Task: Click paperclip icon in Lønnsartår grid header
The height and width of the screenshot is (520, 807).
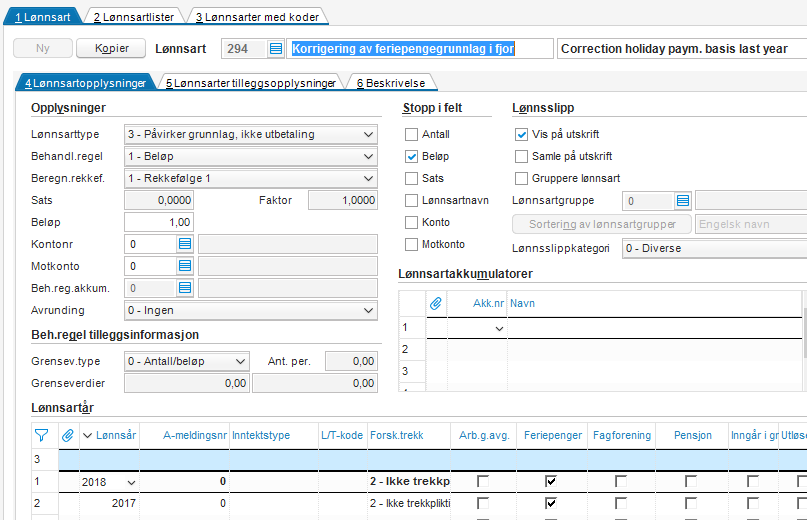Action: coord(68,436)
